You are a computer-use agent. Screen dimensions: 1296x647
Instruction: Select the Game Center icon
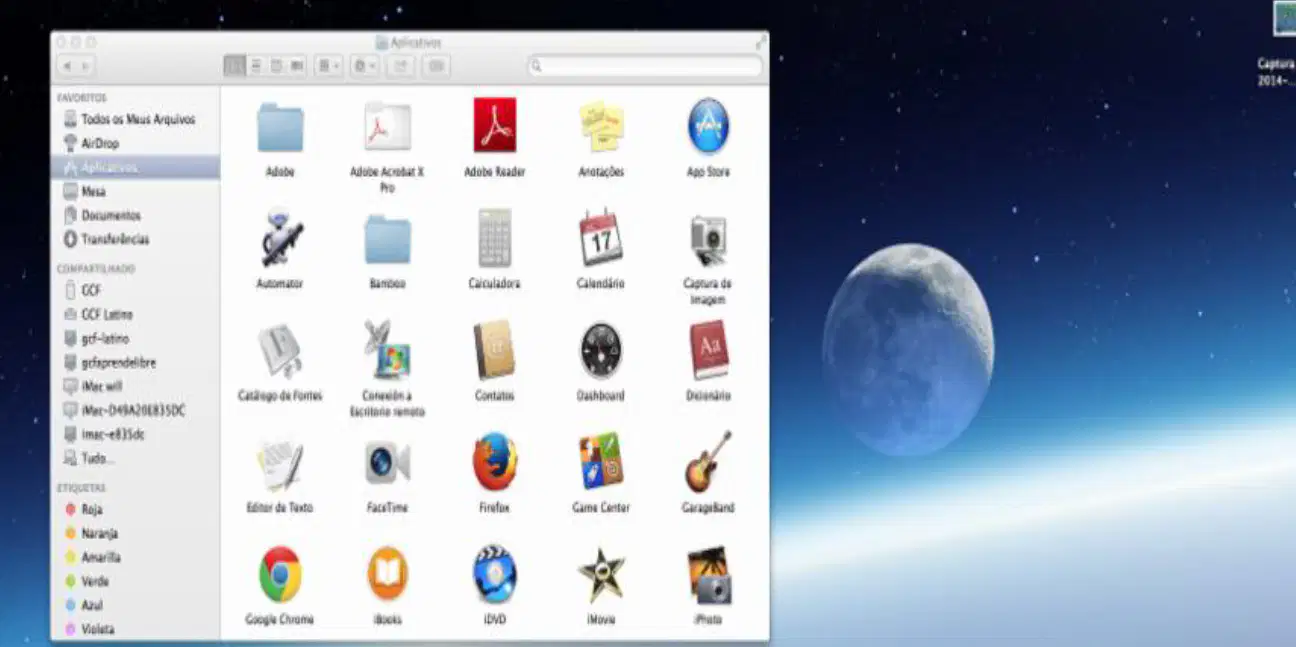pyautogui.click(x=601, y=462)
